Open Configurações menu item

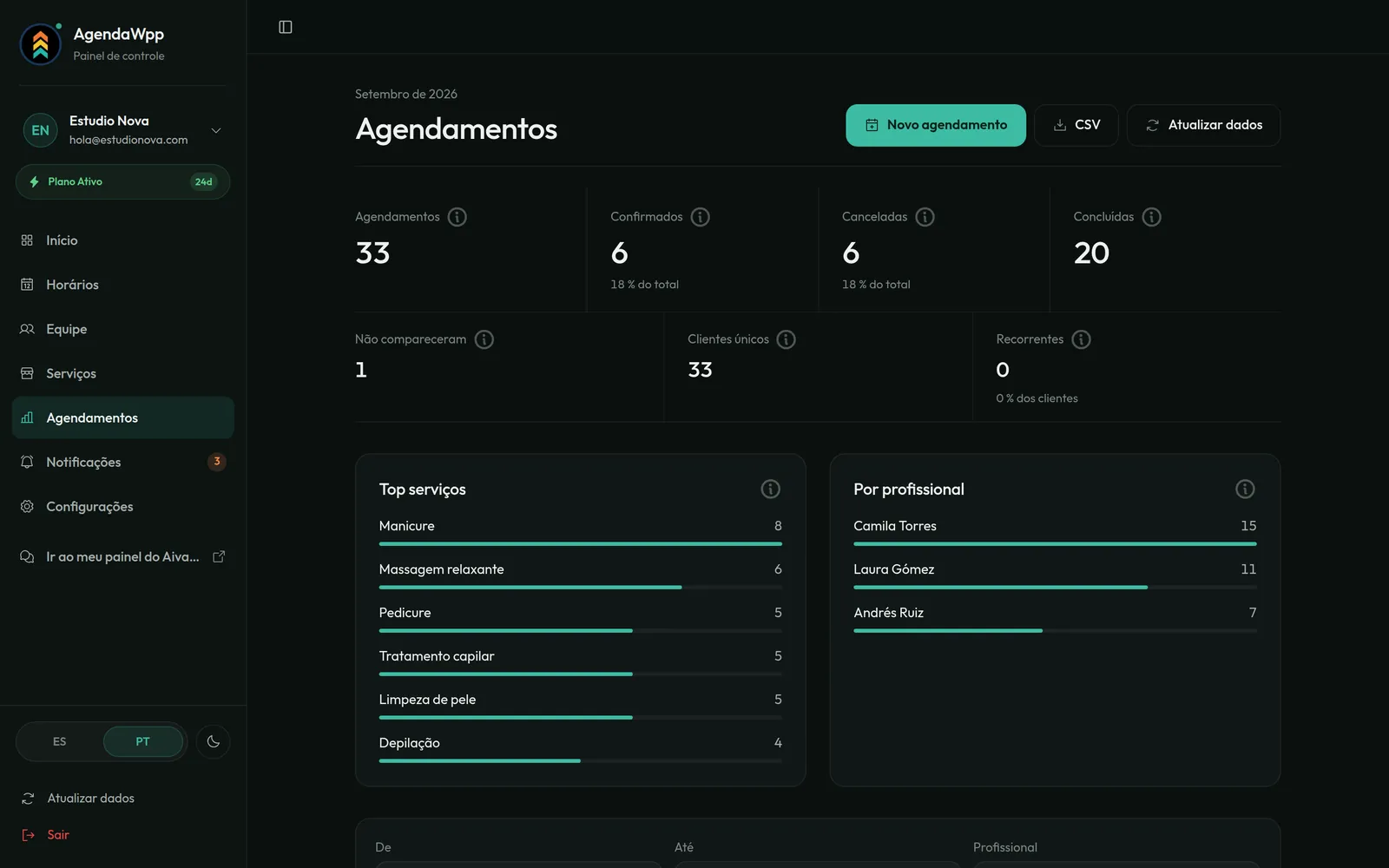point(123,507)
